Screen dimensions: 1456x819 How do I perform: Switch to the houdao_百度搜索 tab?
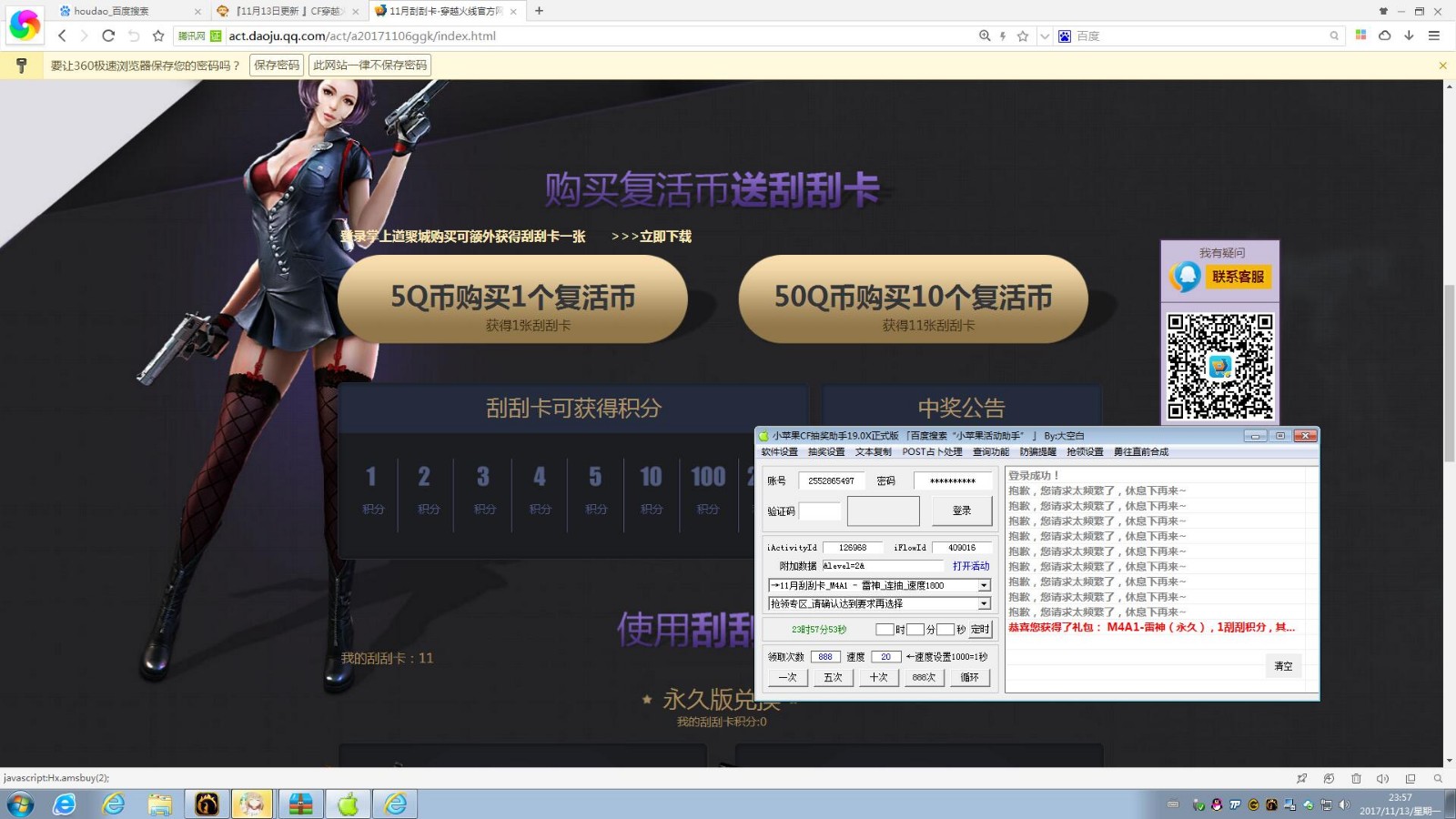coord(127,11)
